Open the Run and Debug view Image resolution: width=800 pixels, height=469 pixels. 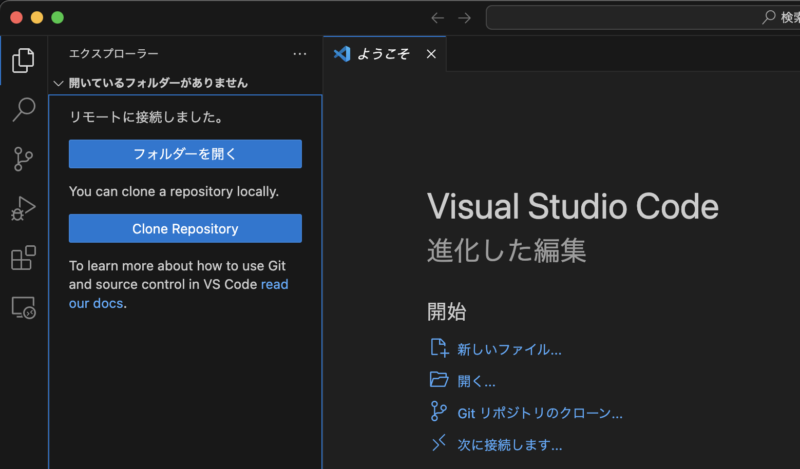23,208
